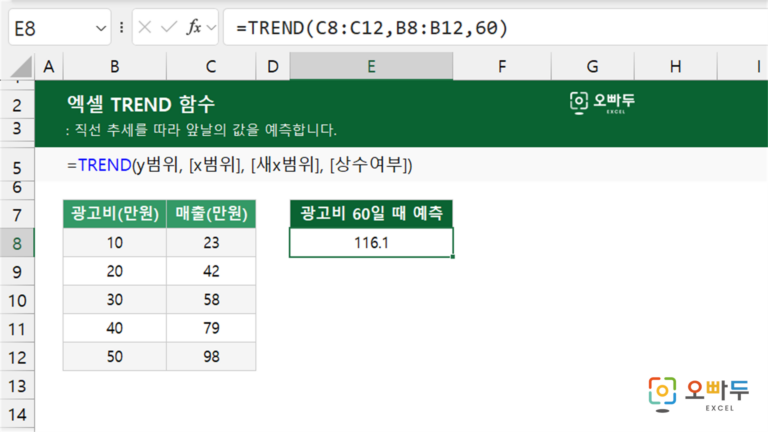Select column E header
The image size is (768, 432).
(371, 67)
